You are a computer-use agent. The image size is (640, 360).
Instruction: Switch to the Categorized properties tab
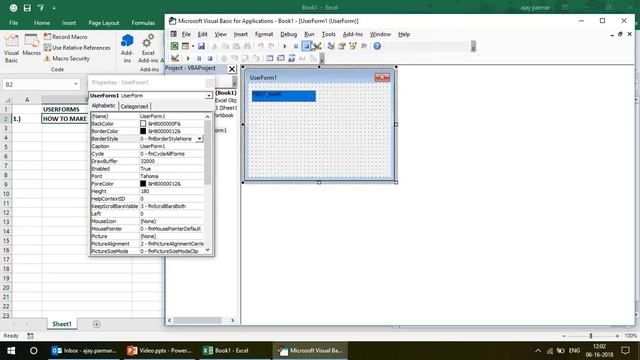pos(134,106)
